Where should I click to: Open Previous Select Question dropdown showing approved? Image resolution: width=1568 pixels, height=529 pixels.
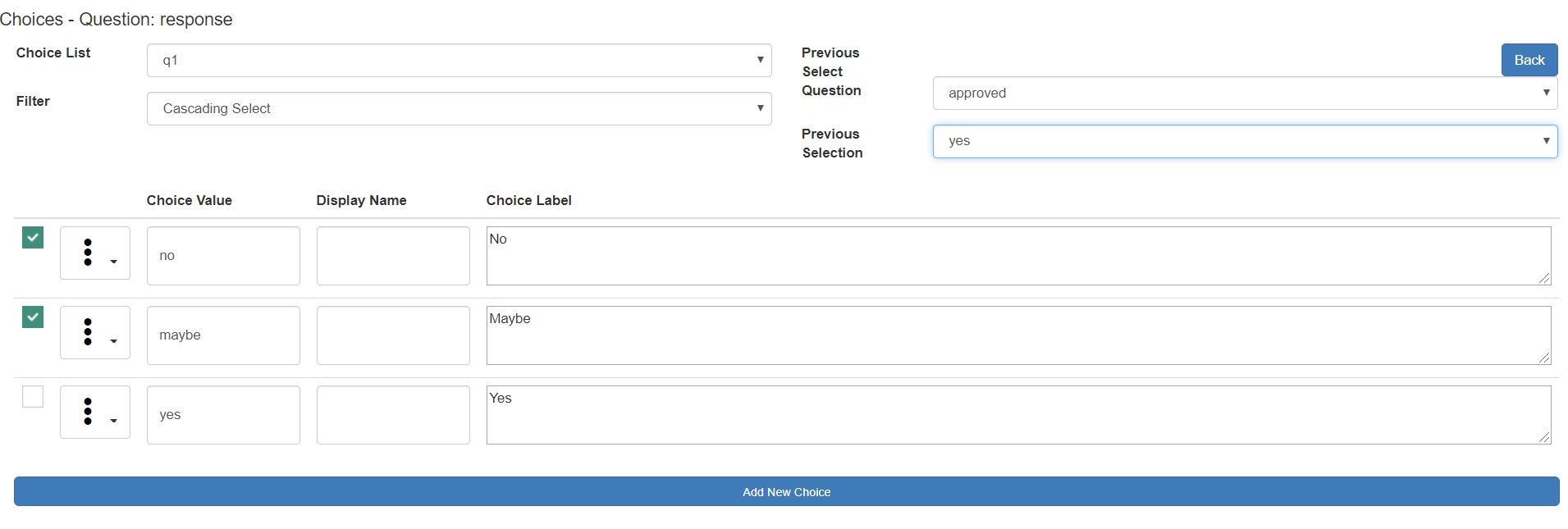point(1244,93)
